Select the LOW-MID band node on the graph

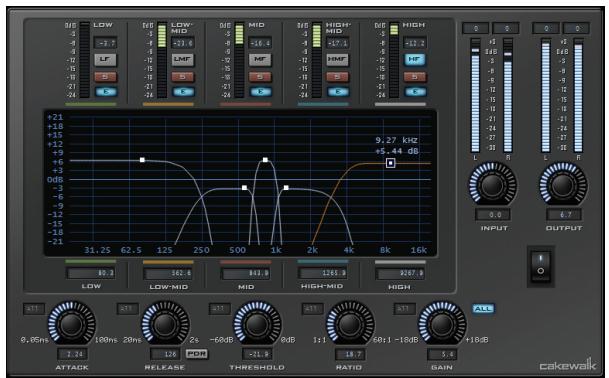coord(244,188)
